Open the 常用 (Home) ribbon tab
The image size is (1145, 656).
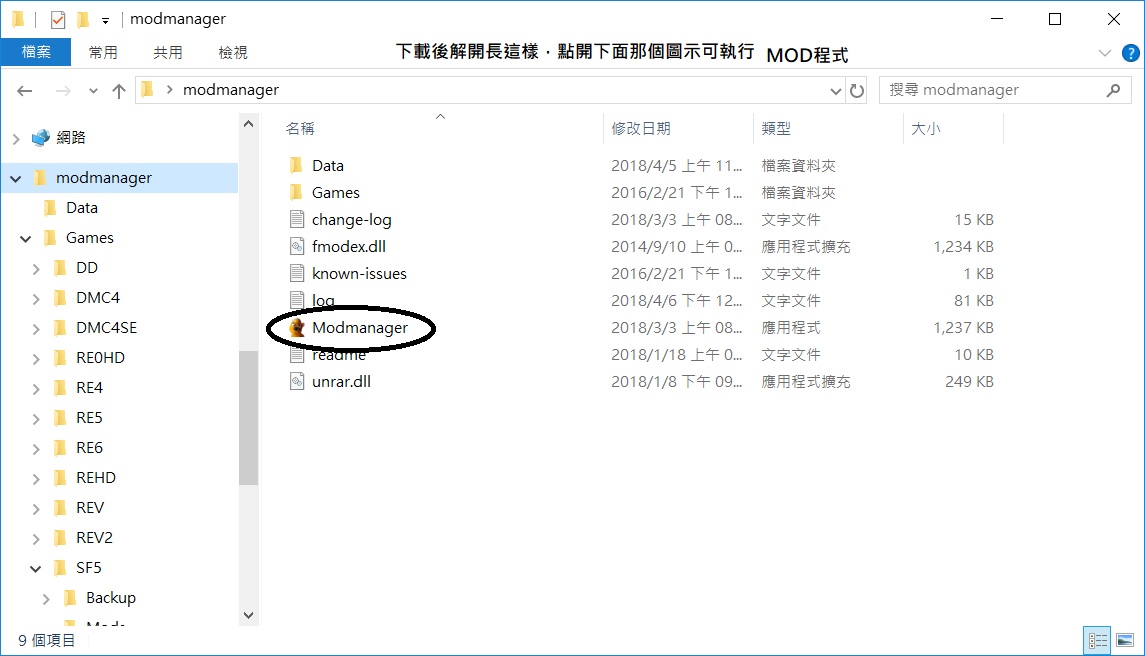[x=103, y=52]
